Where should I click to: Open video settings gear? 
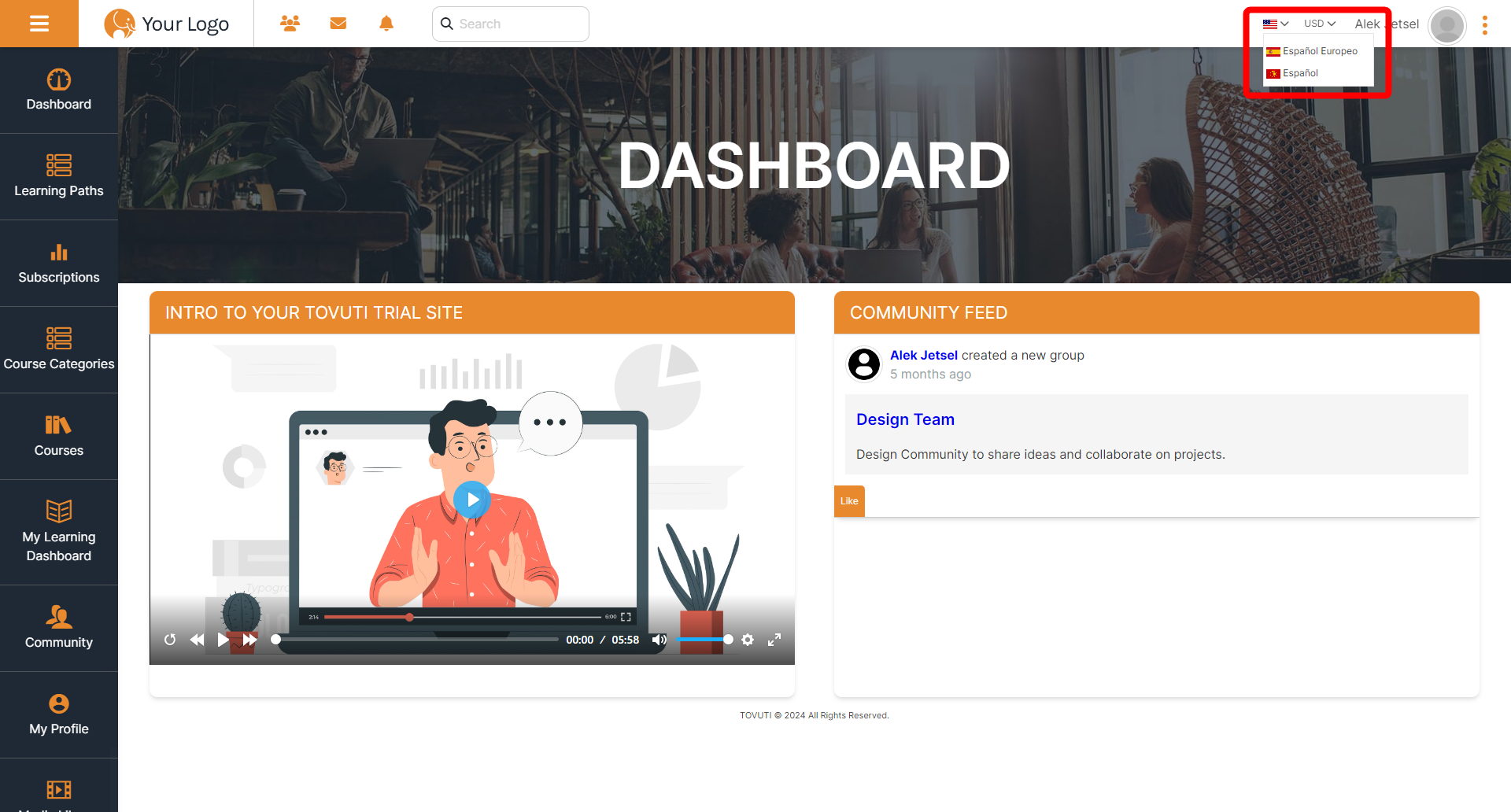(x=748, y=640)
